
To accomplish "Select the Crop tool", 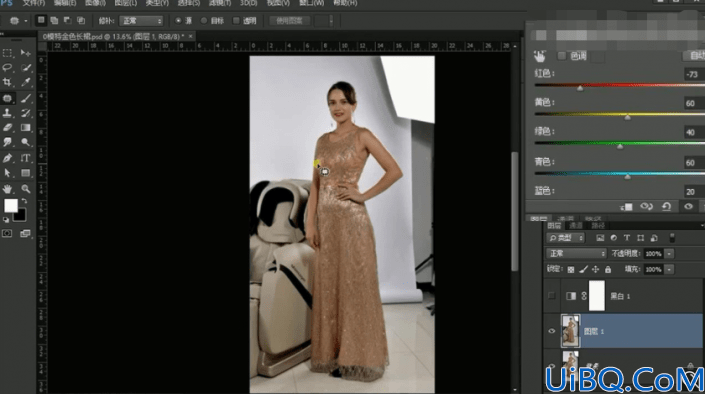I will [x=7, y=82].
